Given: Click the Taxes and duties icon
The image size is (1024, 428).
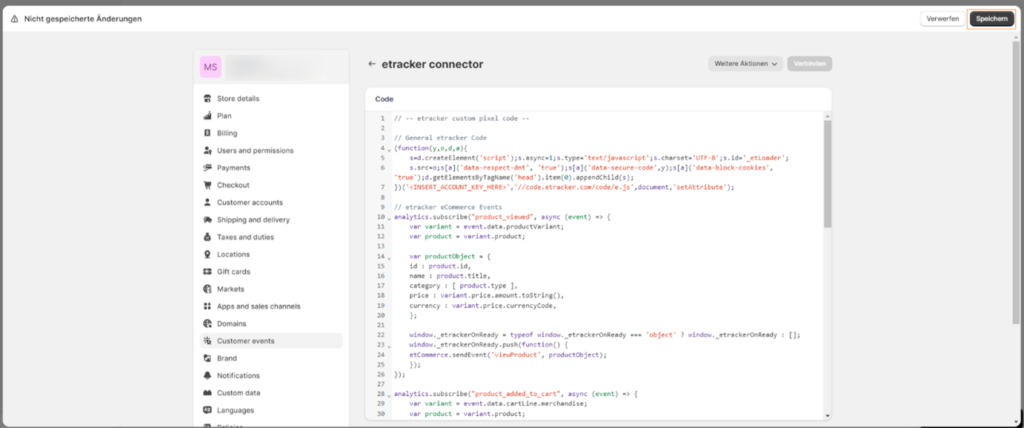Looking at the screenshot, I should coord(208,237).
